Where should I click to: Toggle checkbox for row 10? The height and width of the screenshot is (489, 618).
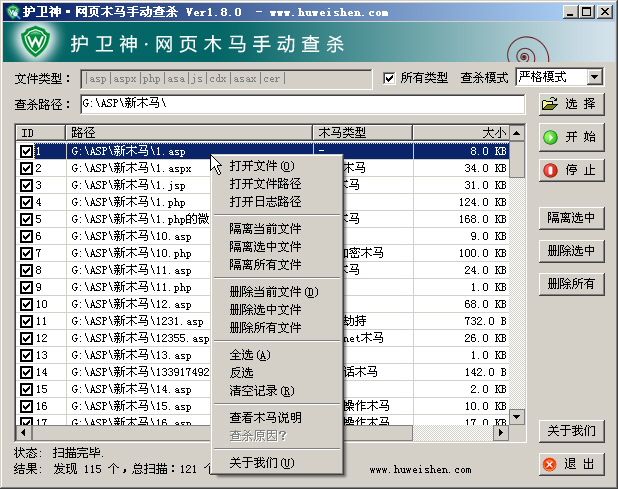(x=26, y=304)
